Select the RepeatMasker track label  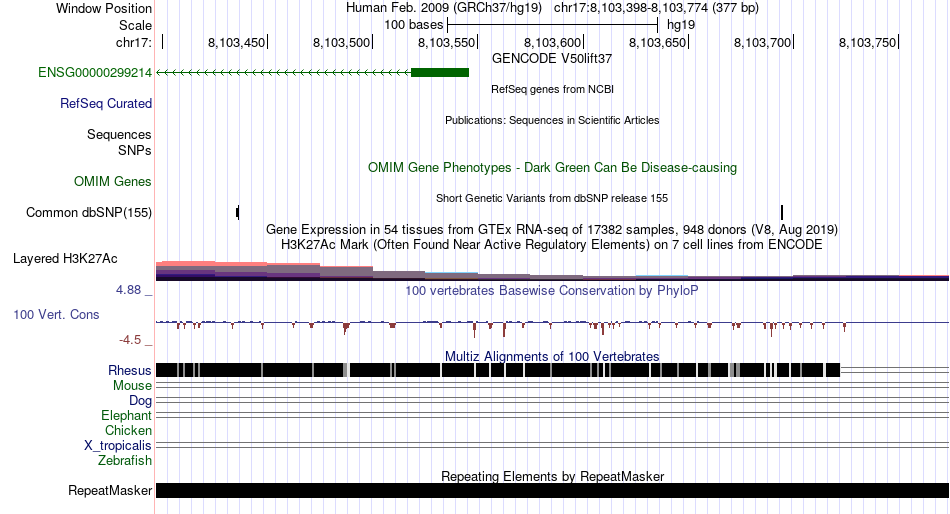tap(110, 490)
